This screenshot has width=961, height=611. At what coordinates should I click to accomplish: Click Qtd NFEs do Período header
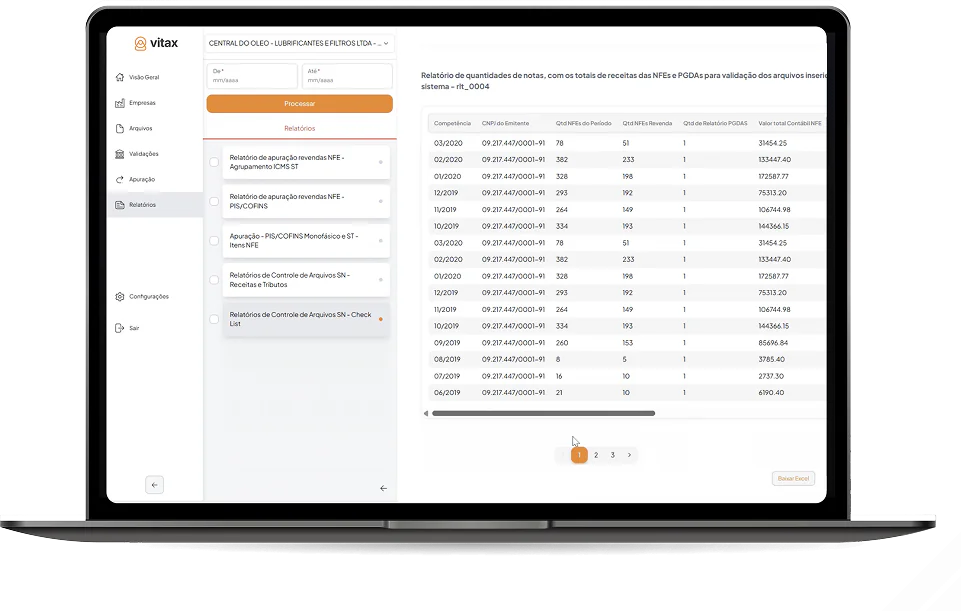[x=583, y=123]
